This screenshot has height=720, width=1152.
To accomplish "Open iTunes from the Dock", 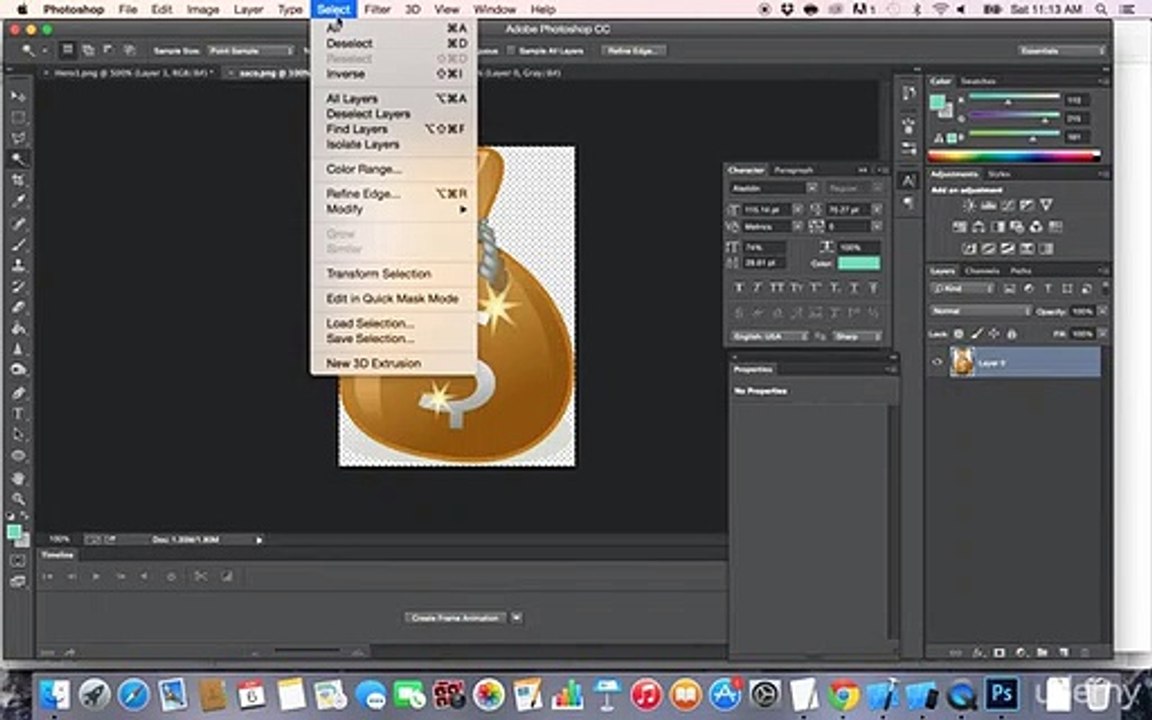I will [x=647, y=694].
